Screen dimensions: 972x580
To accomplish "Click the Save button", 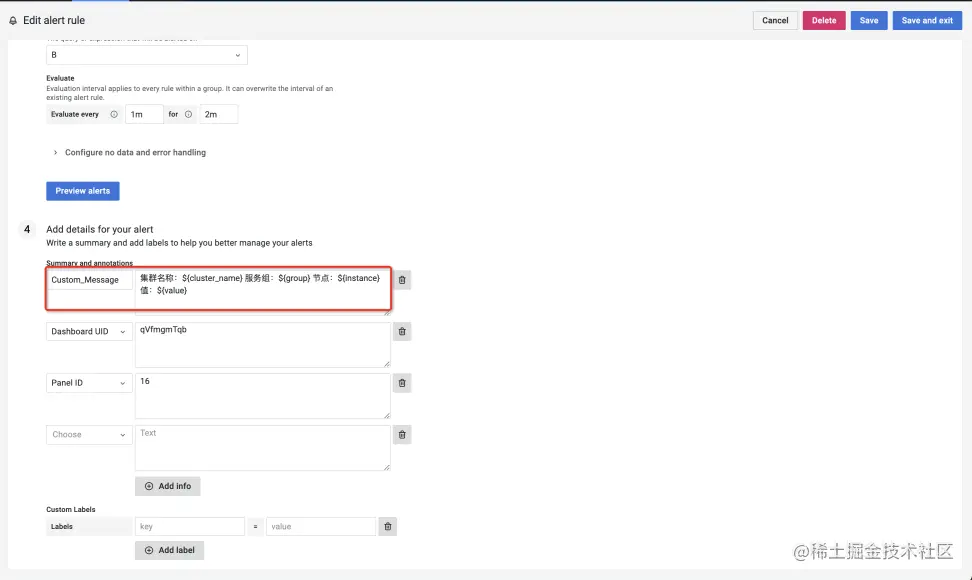I will [868, 20].
